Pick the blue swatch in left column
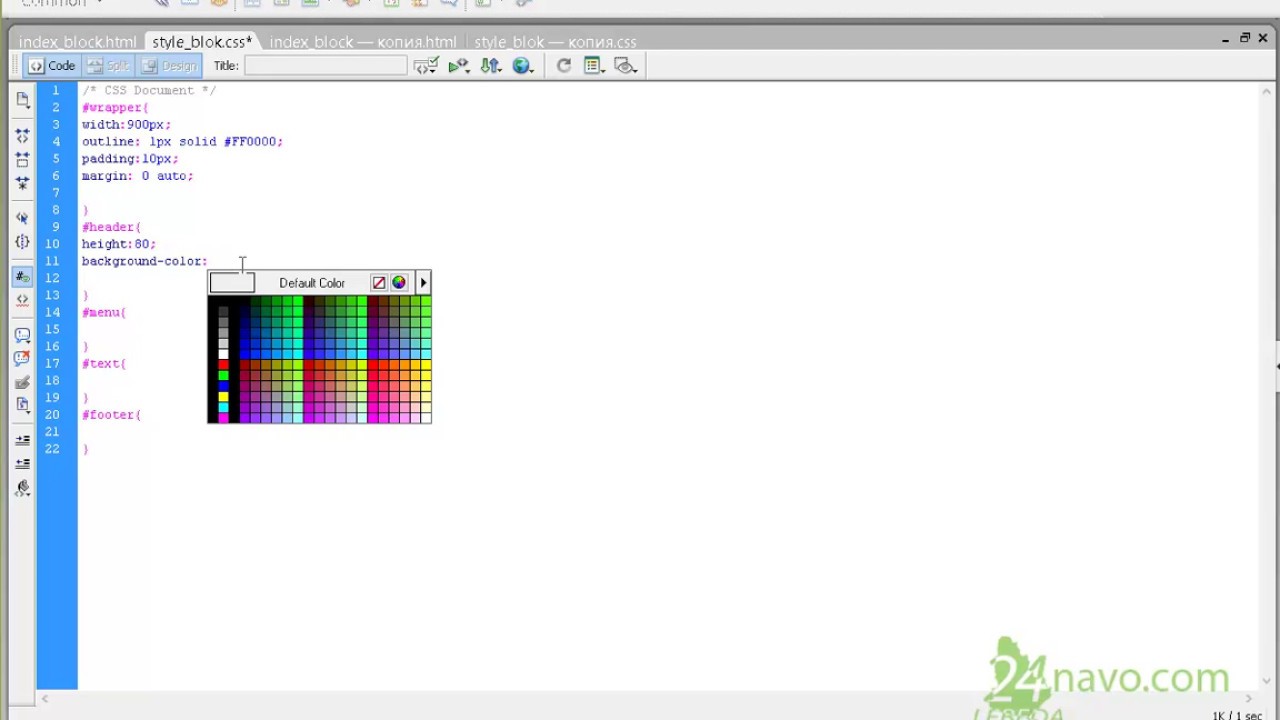 click(223, 386)
